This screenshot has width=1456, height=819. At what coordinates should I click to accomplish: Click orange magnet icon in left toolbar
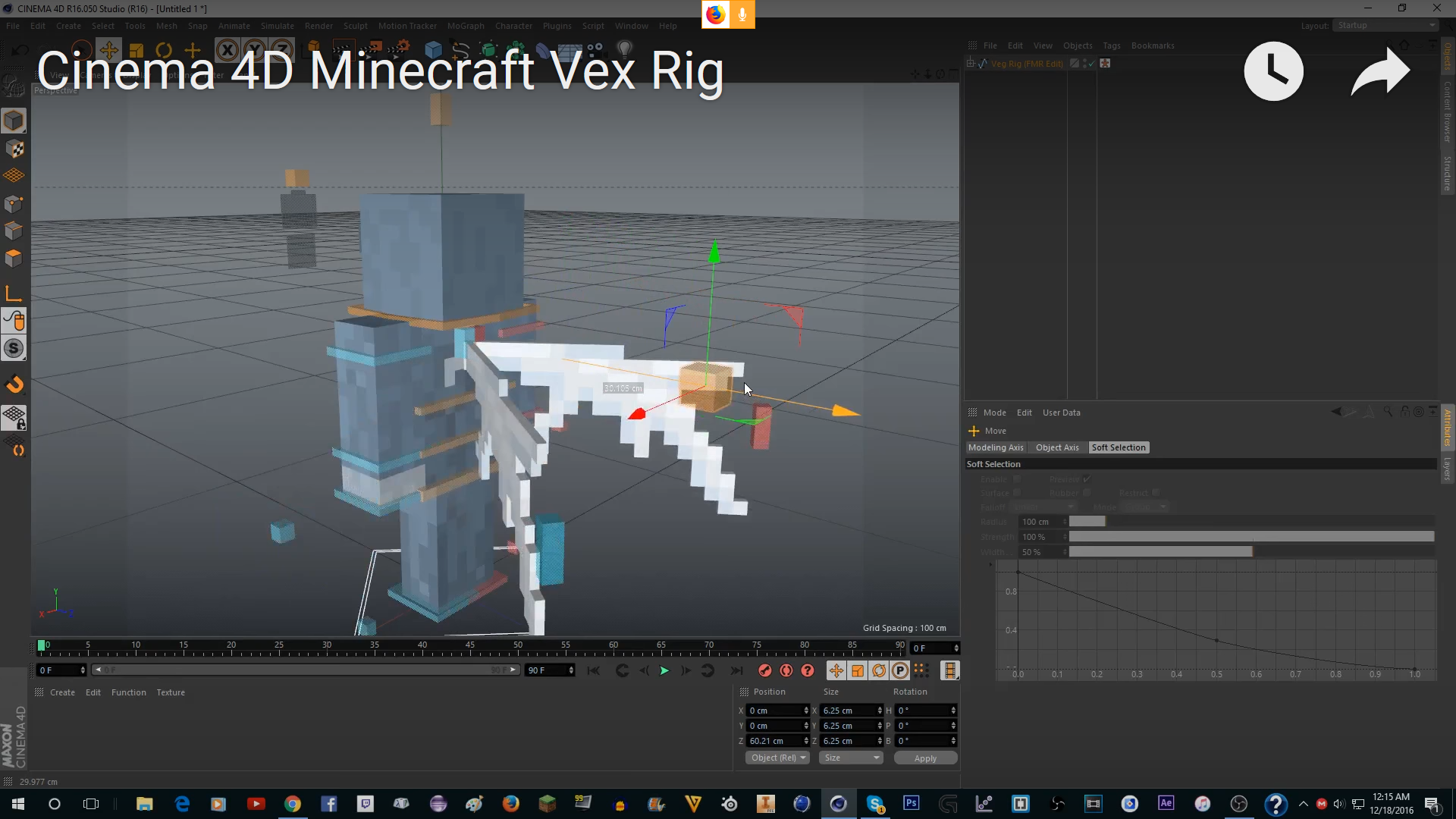(14, 384)
